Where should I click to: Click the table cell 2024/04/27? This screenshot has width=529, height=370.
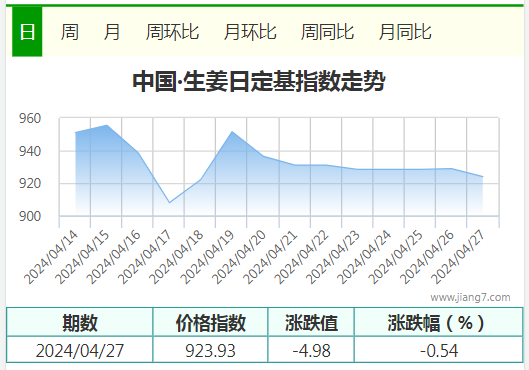[80, 350]
